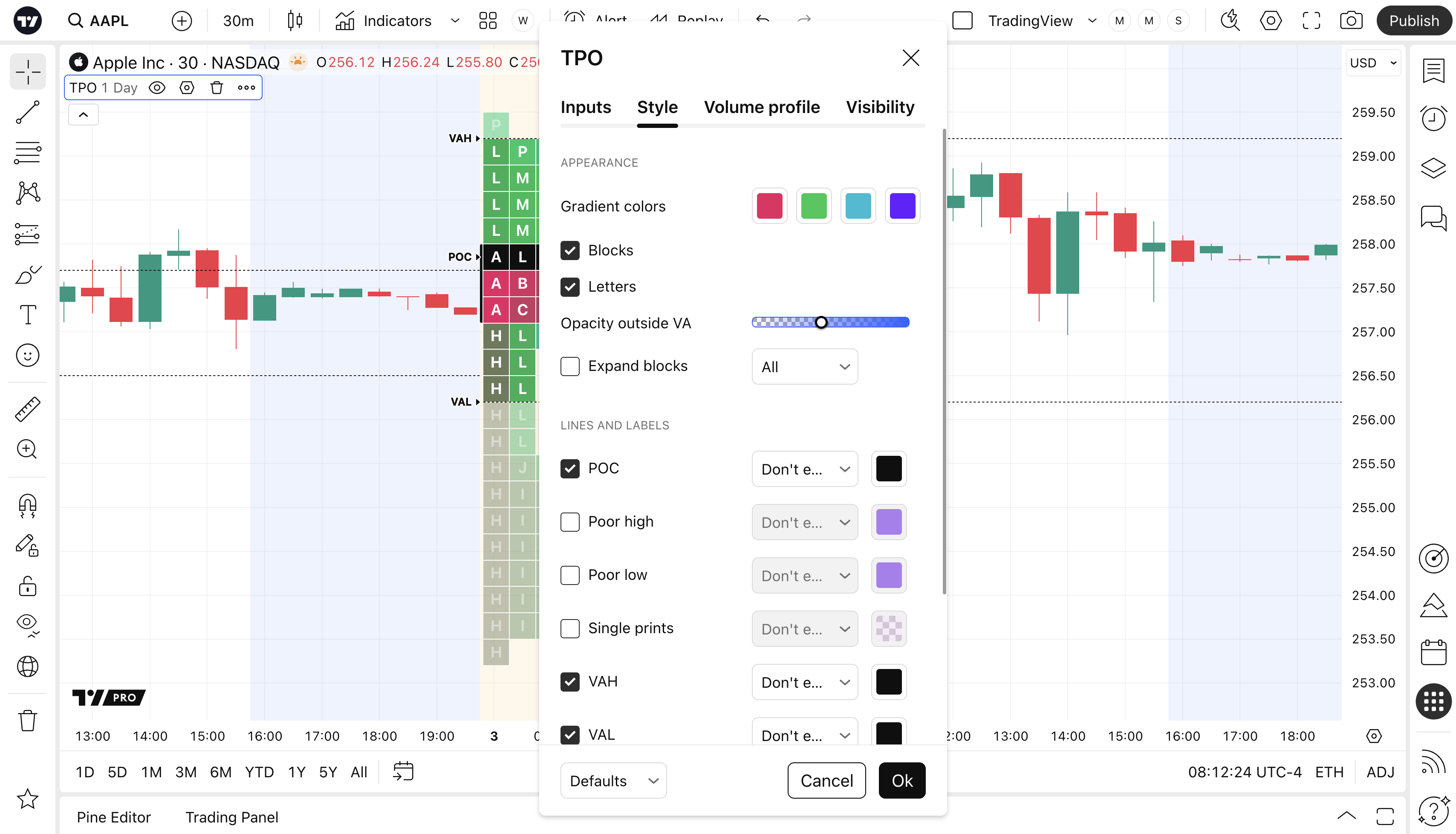Open the TPO indicator settings gear
The width and height of the screenshot is (1456, 834).
[187, 88]
